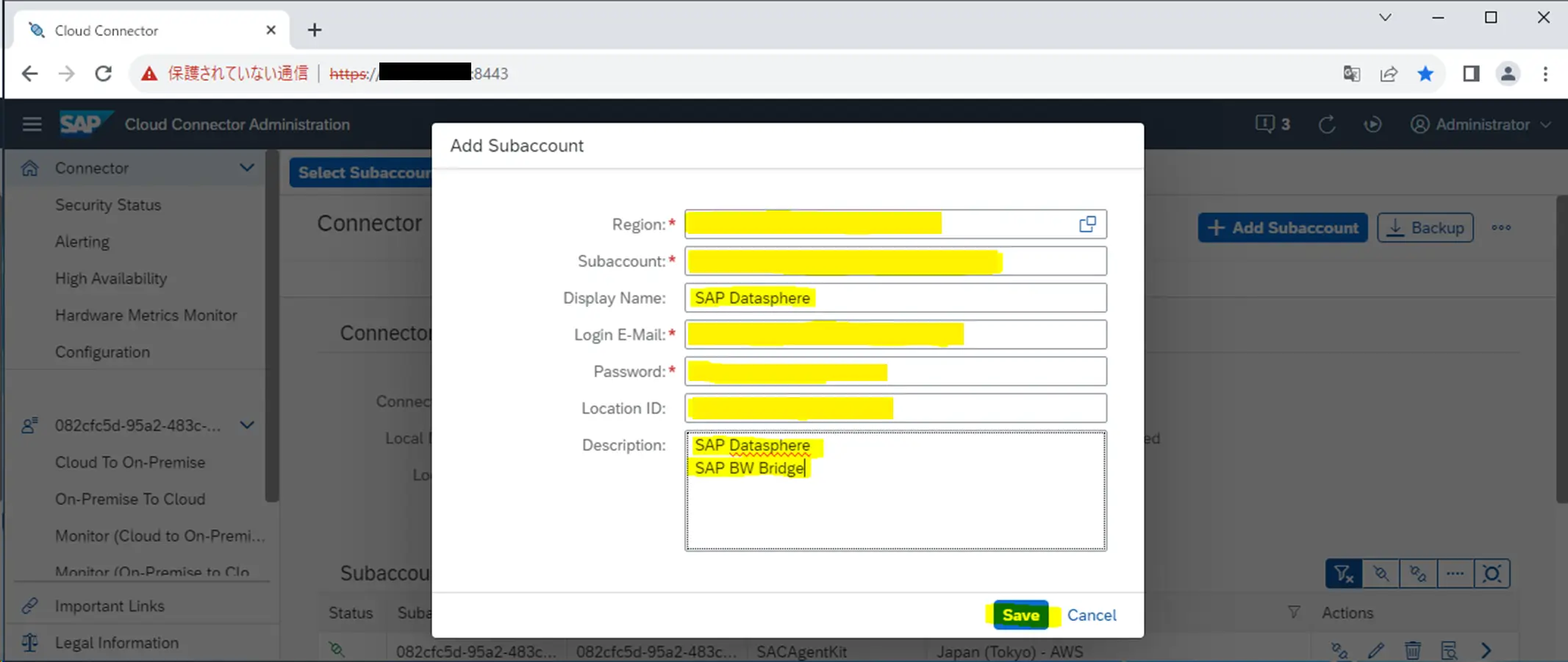Click the Backup button

click(x=1425, y=228)
